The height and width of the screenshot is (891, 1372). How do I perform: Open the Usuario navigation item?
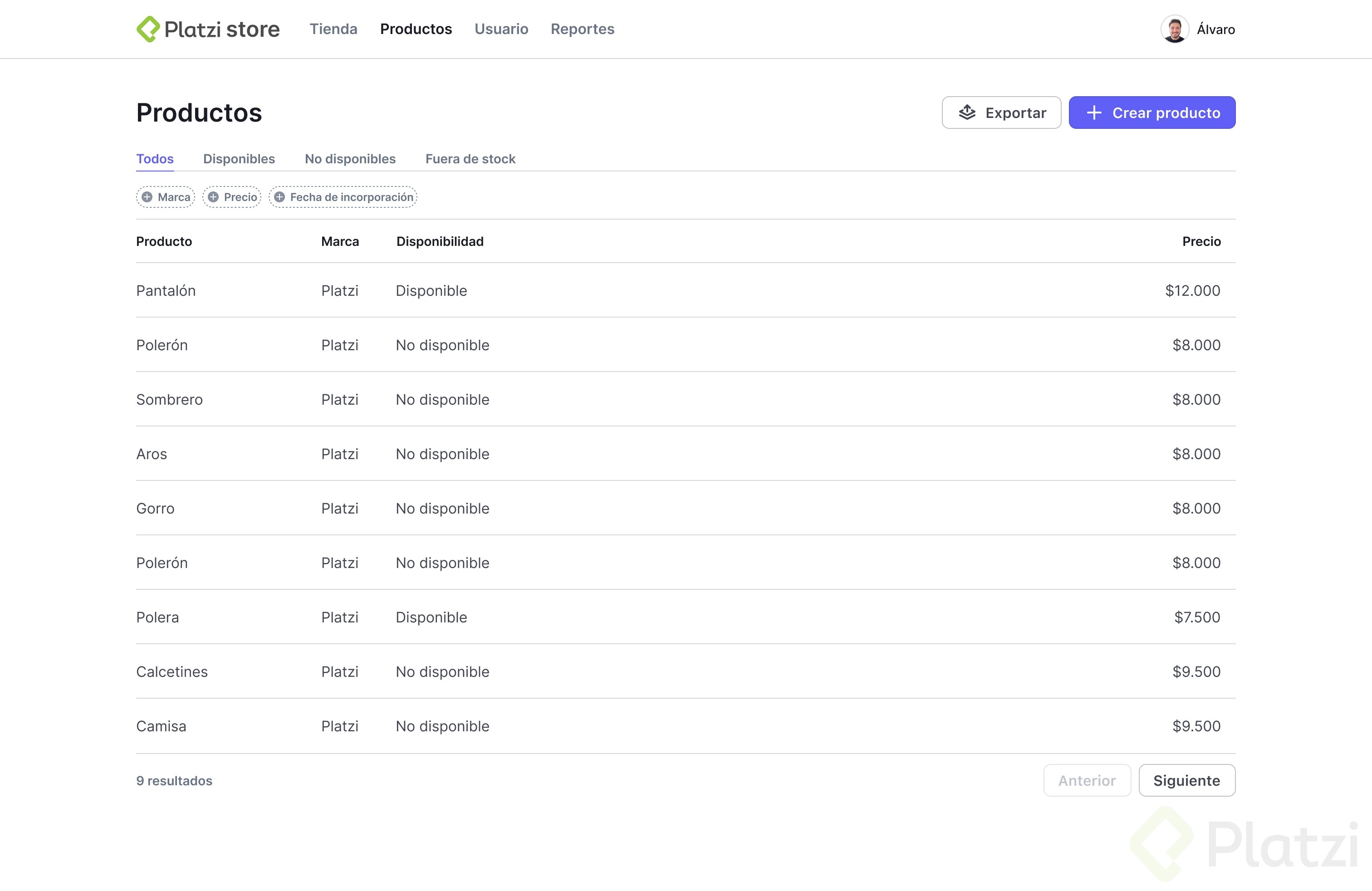pyautogui.click(x=501, y=29)
